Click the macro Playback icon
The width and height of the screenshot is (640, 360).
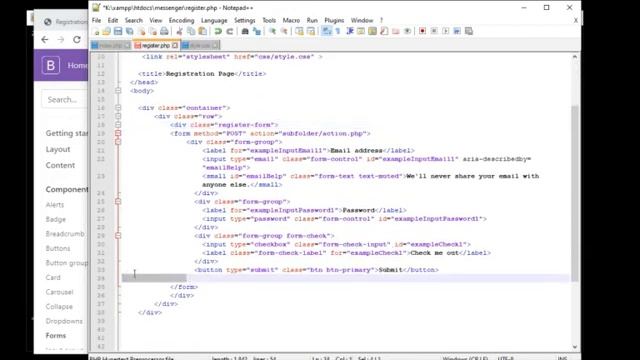click(446, 31)
